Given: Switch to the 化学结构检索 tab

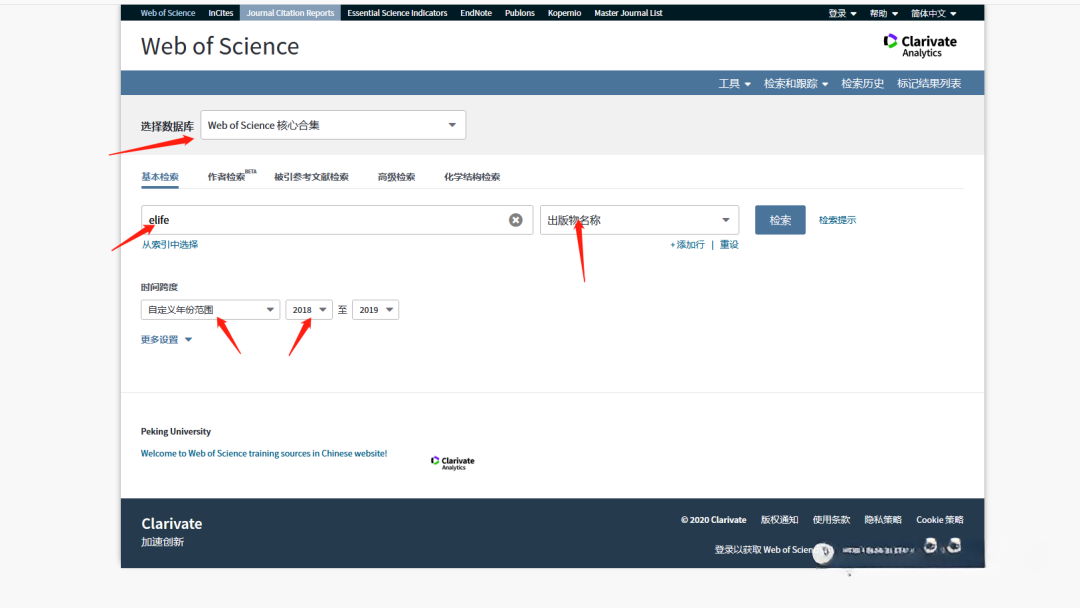Looking at the screenshot, I should [x=472, y=177].
